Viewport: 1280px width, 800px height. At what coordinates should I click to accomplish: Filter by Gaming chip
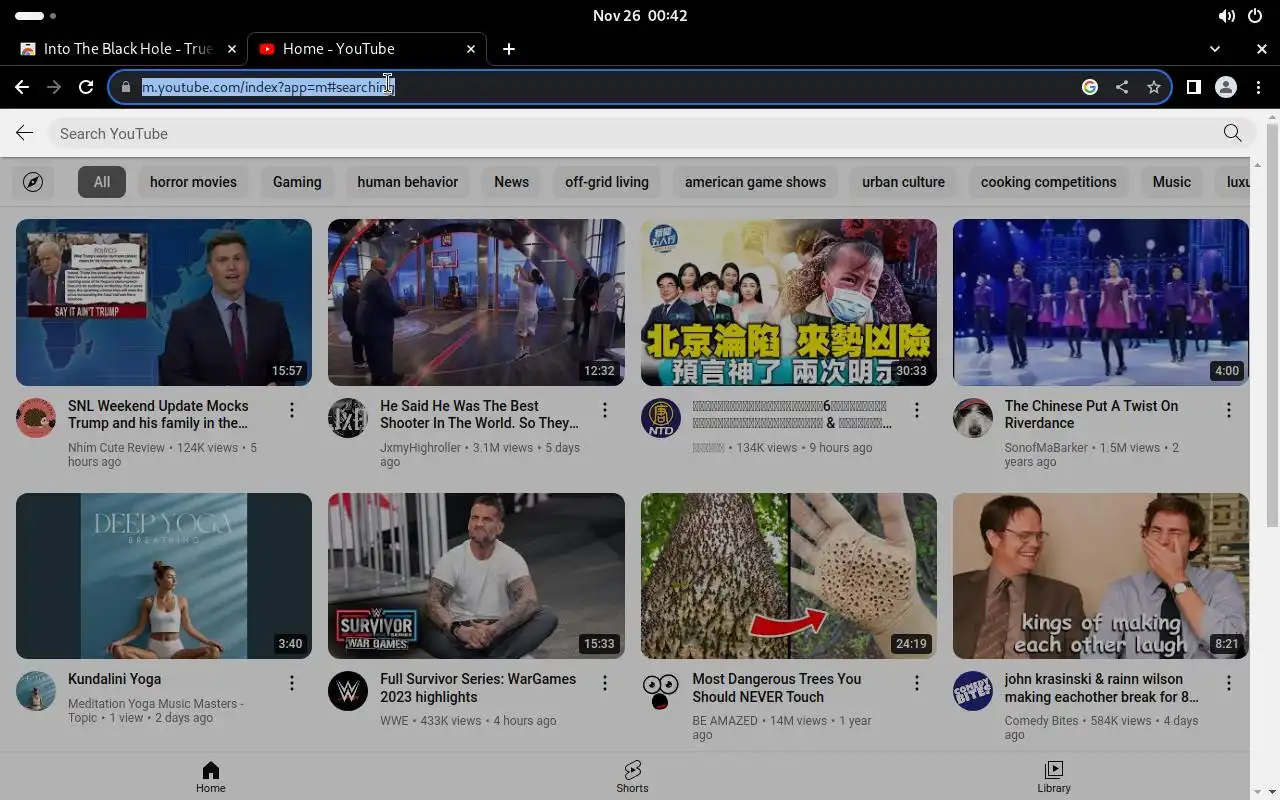(297, 182)
